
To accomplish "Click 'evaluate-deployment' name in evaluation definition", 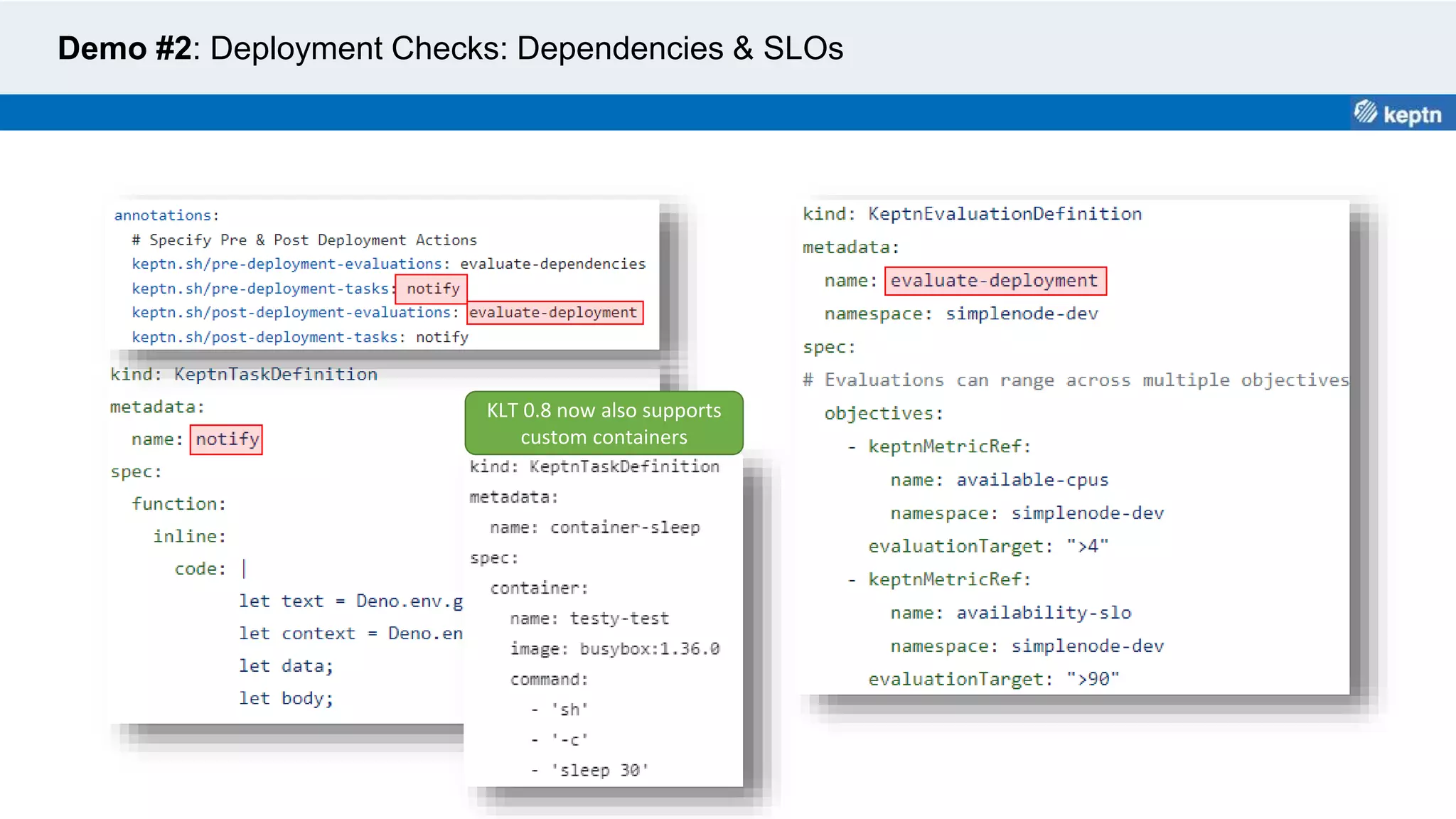I will [995, 281].
